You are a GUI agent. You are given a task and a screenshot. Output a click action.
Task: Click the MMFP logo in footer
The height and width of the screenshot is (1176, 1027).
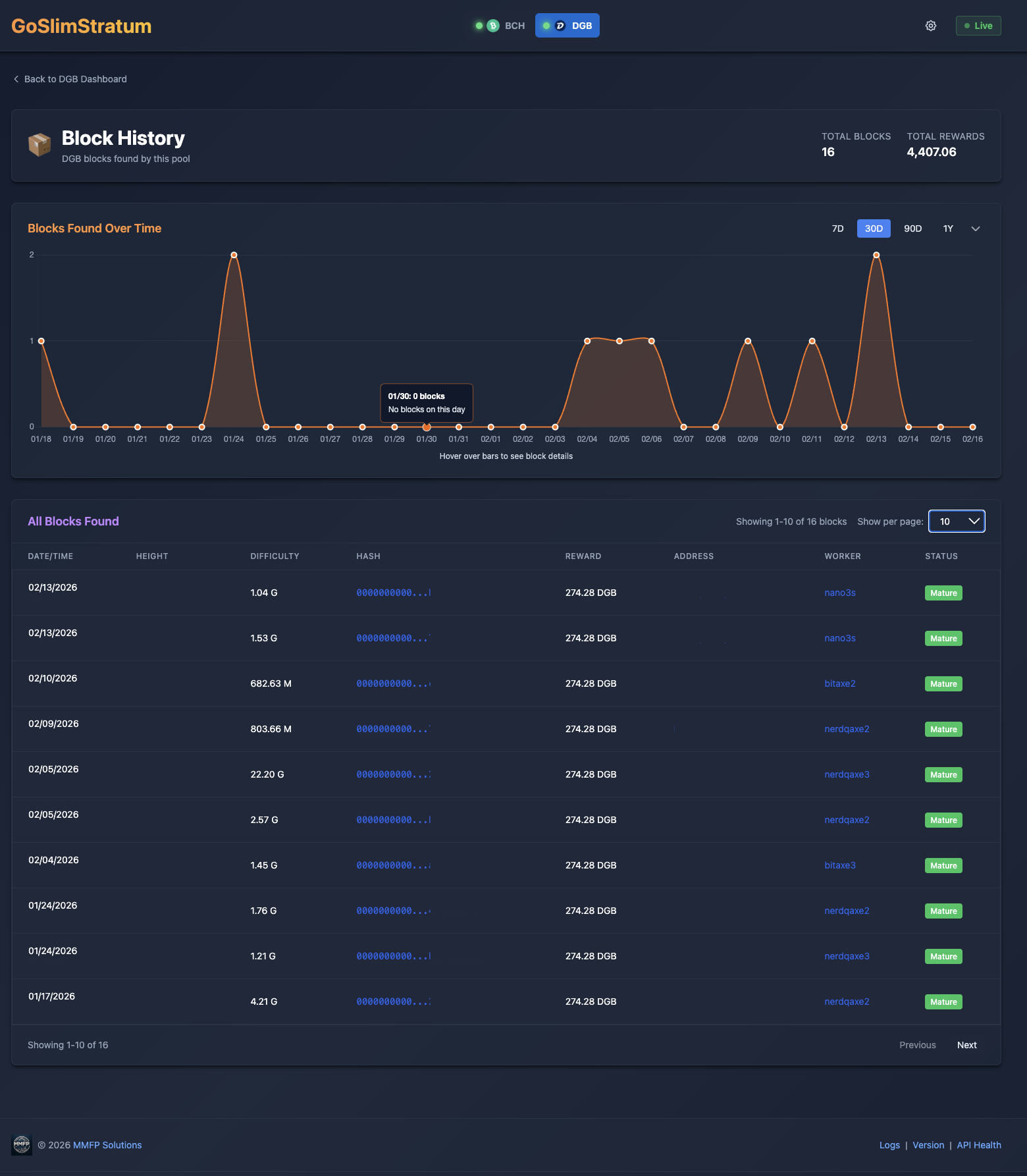(x=22, y=1144)
